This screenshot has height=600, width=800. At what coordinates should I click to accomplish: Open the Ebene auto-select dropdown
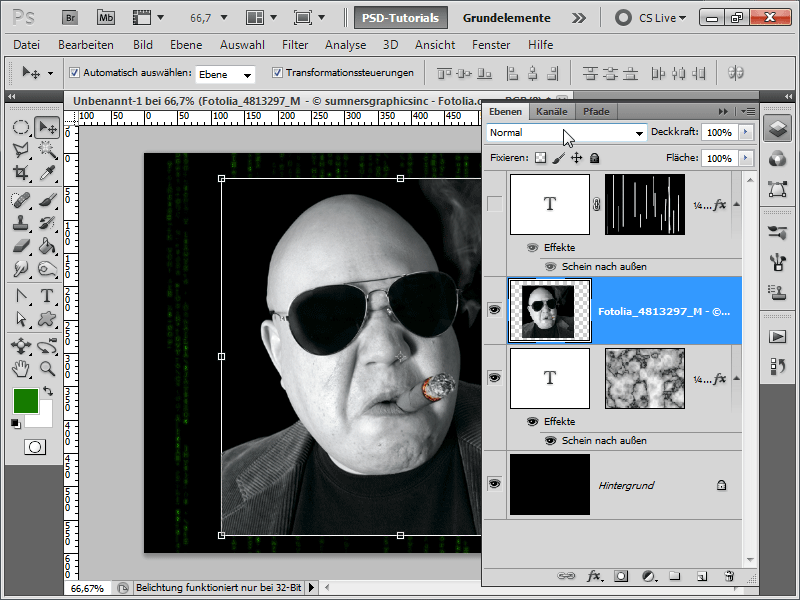click(225, 74)
